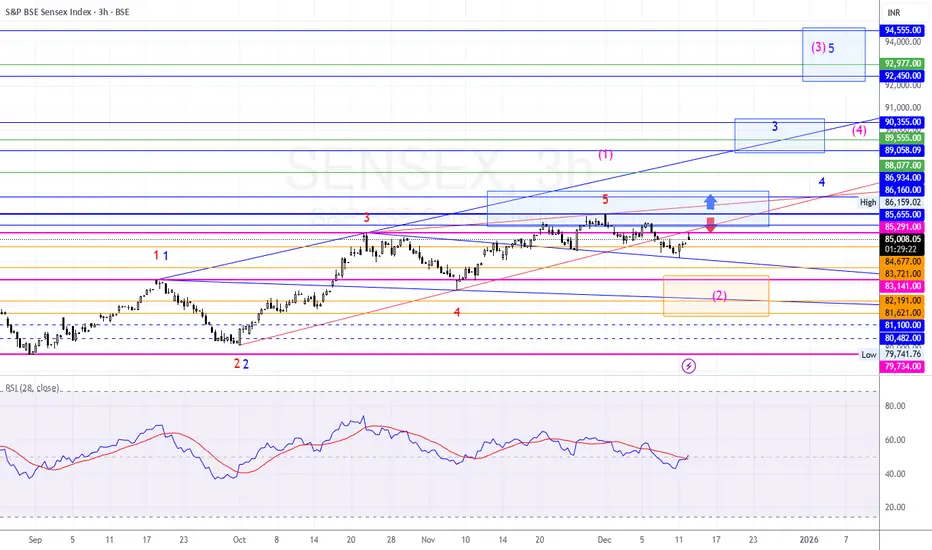
Task: Select the 92,450.00 price label
Action: click(x=903, y=76)
